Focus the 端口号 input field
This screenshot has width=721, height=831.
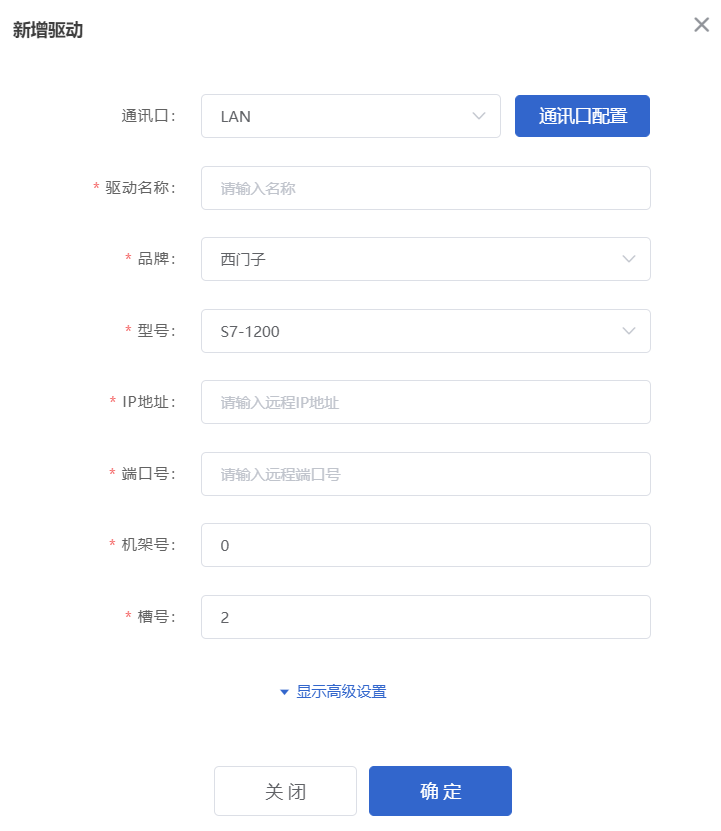click(426, 474)
